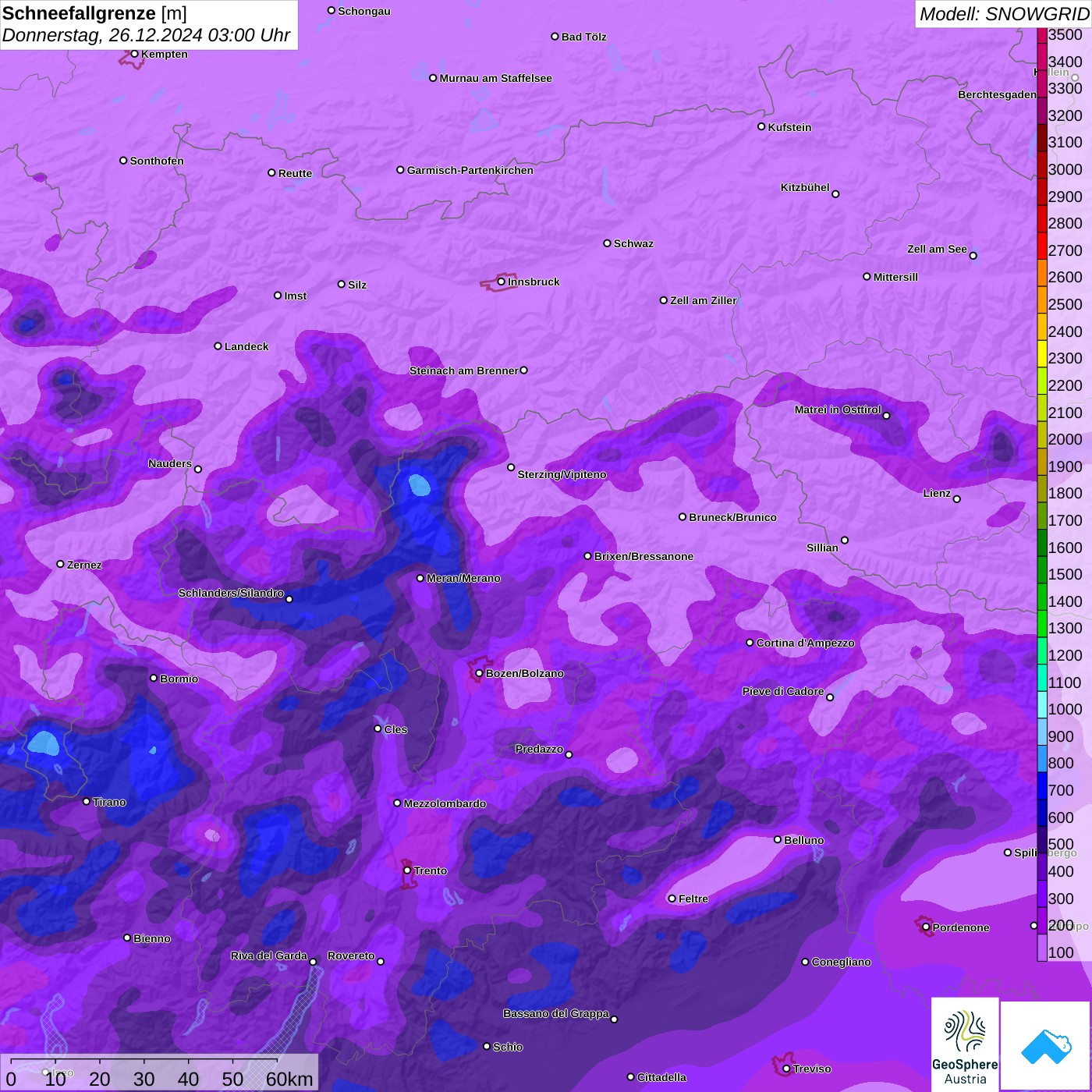Screen dimensions: 1092x1092
Task: Click the Sterzing/Vipiteno label
Action: coord(562,474)
